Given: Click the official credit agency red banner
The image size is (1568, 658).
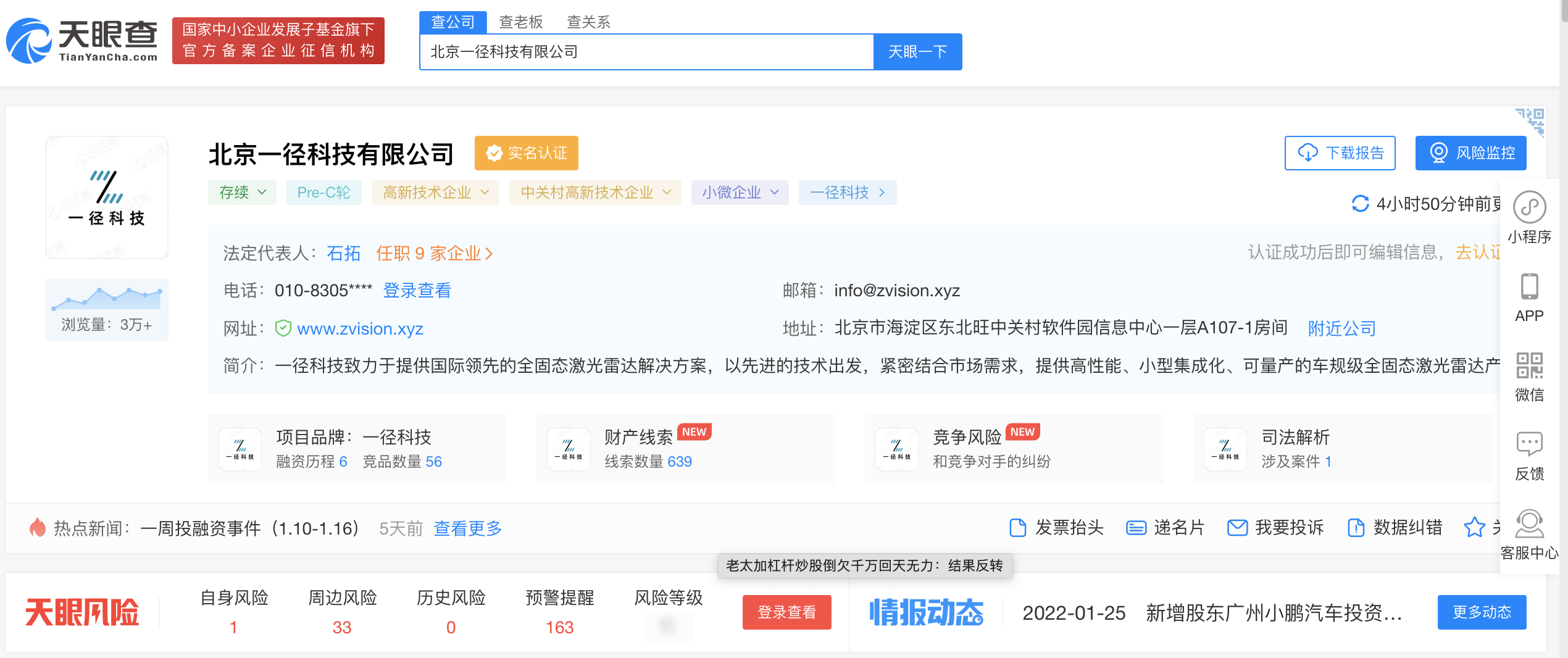Looking at the screenshot, I should (x=278, y=41).
